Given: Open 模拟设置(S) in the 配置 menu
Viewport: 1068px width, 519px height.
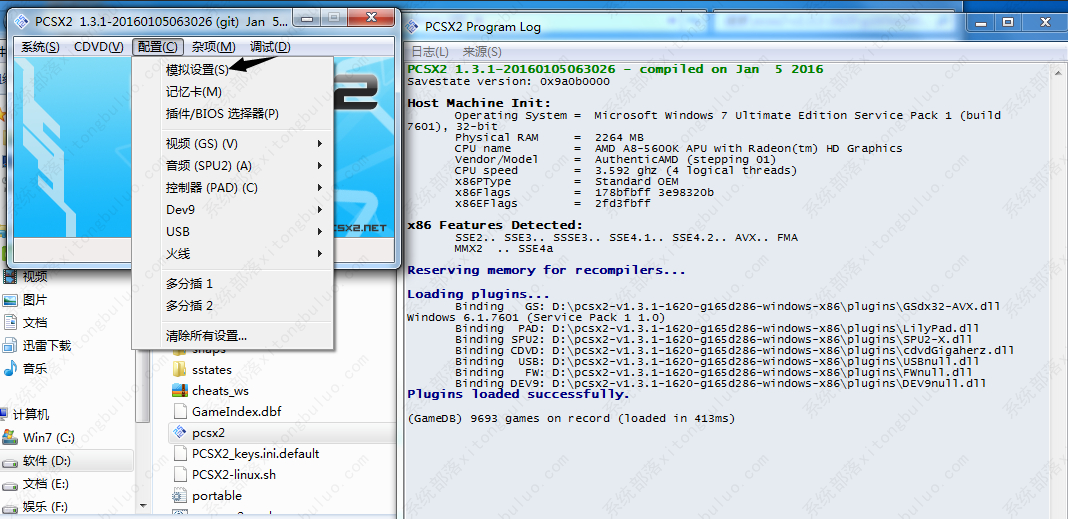Looking at the screenshot, I should [232, 69].
